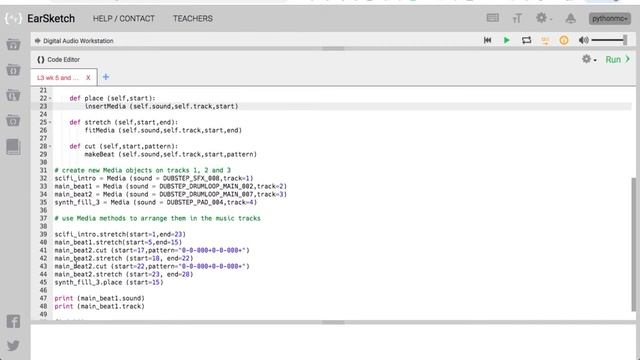The image size is (640, 360).
Task: Rewind playback to the beginning
Action: coord(487,40)
